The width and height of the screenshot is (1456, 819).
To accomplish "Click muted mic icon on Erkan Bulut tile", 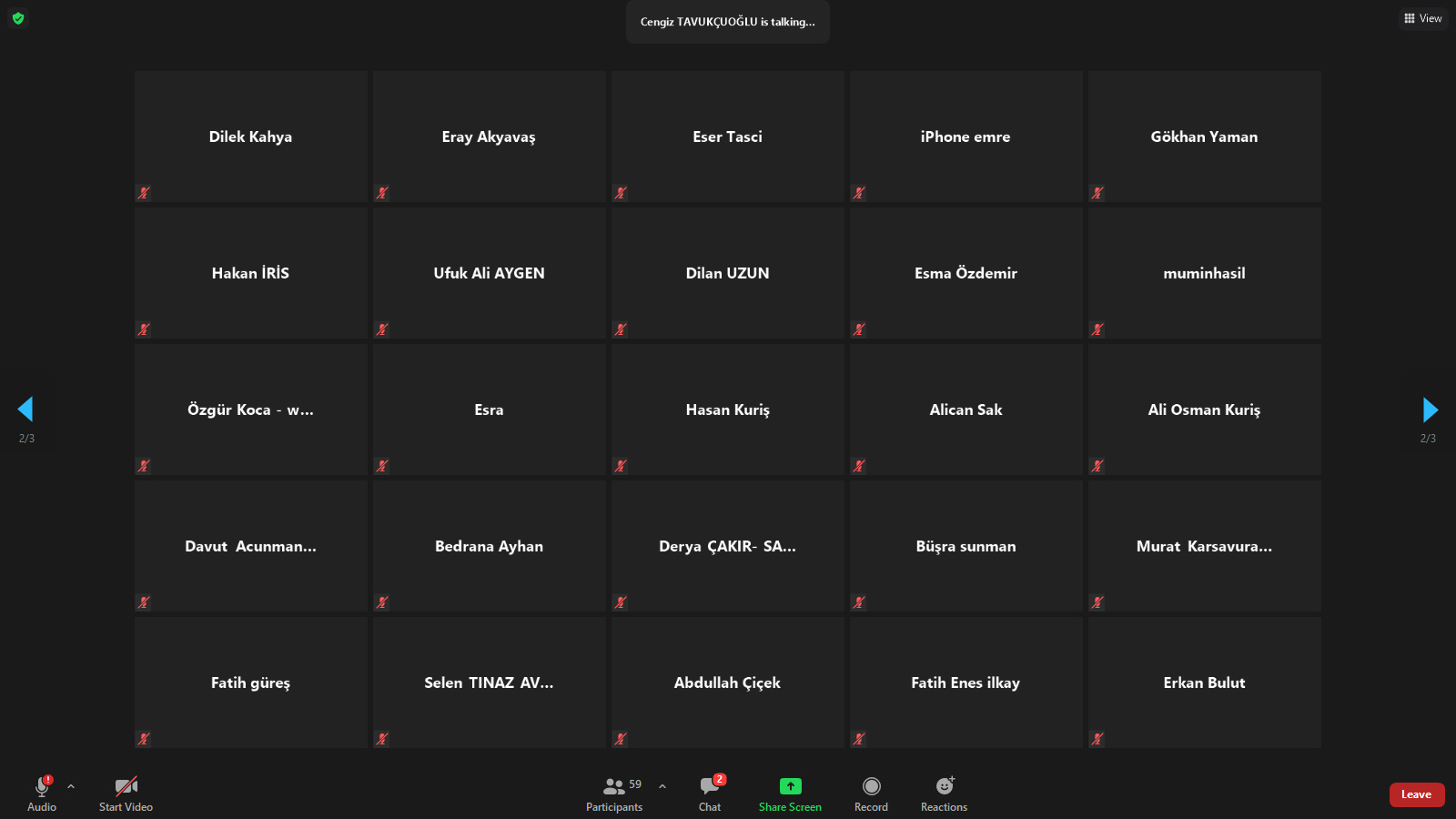I will click(1097, 739).
